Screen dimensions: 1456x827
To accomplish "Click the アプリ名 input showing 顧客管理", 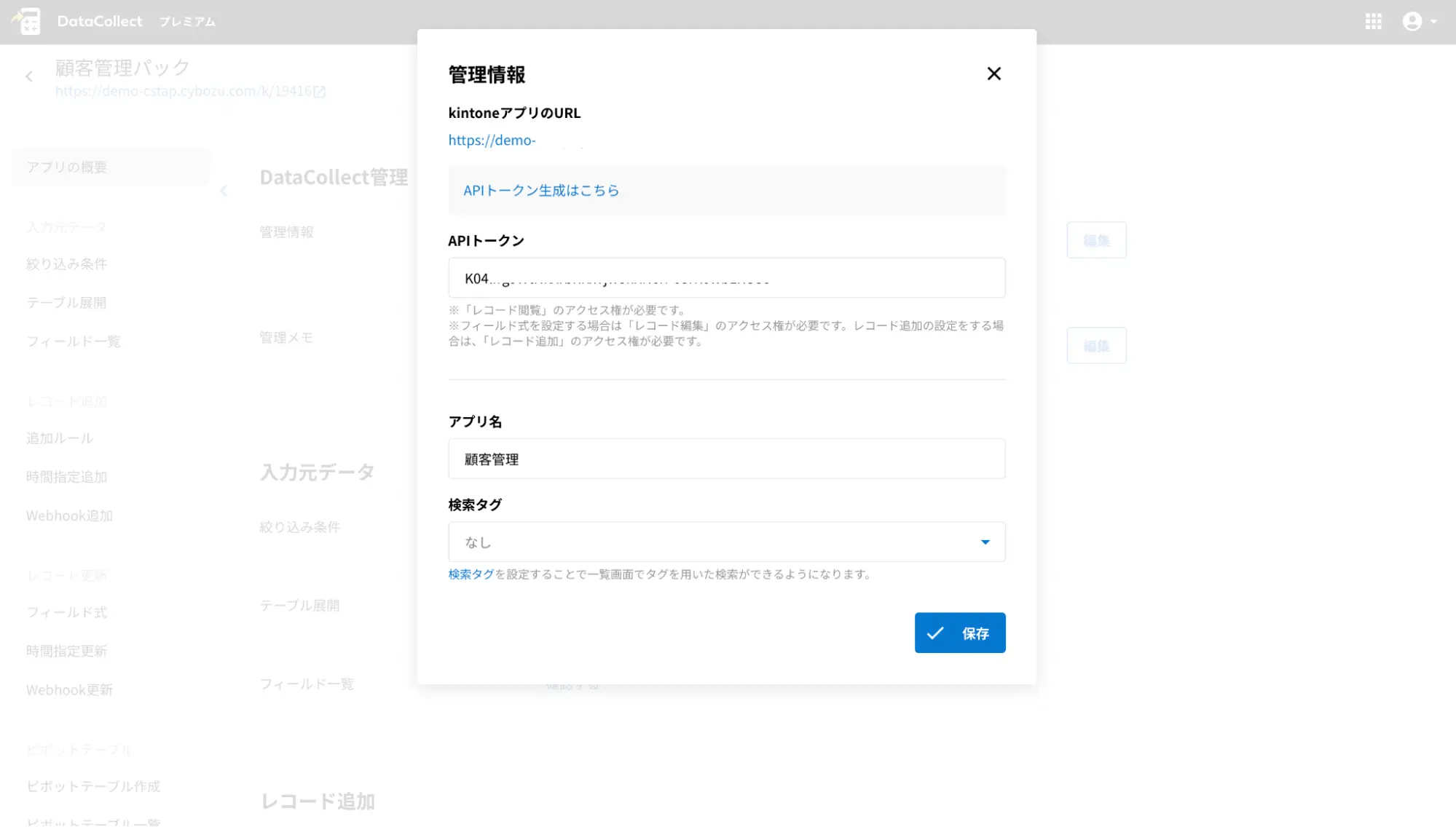I will pyautogui.click(x=726, y=459).
